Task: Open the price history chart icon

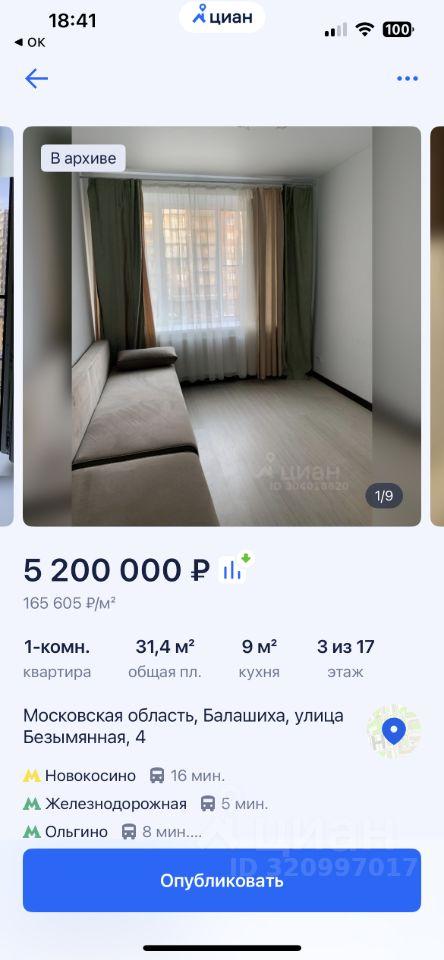Action: point(235,569)
